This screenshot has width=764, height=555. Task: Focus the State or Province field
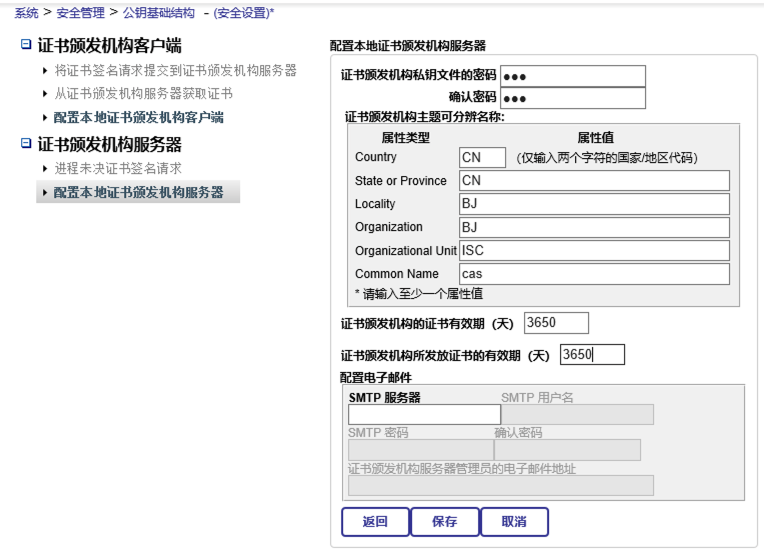[x=594, y=181]
